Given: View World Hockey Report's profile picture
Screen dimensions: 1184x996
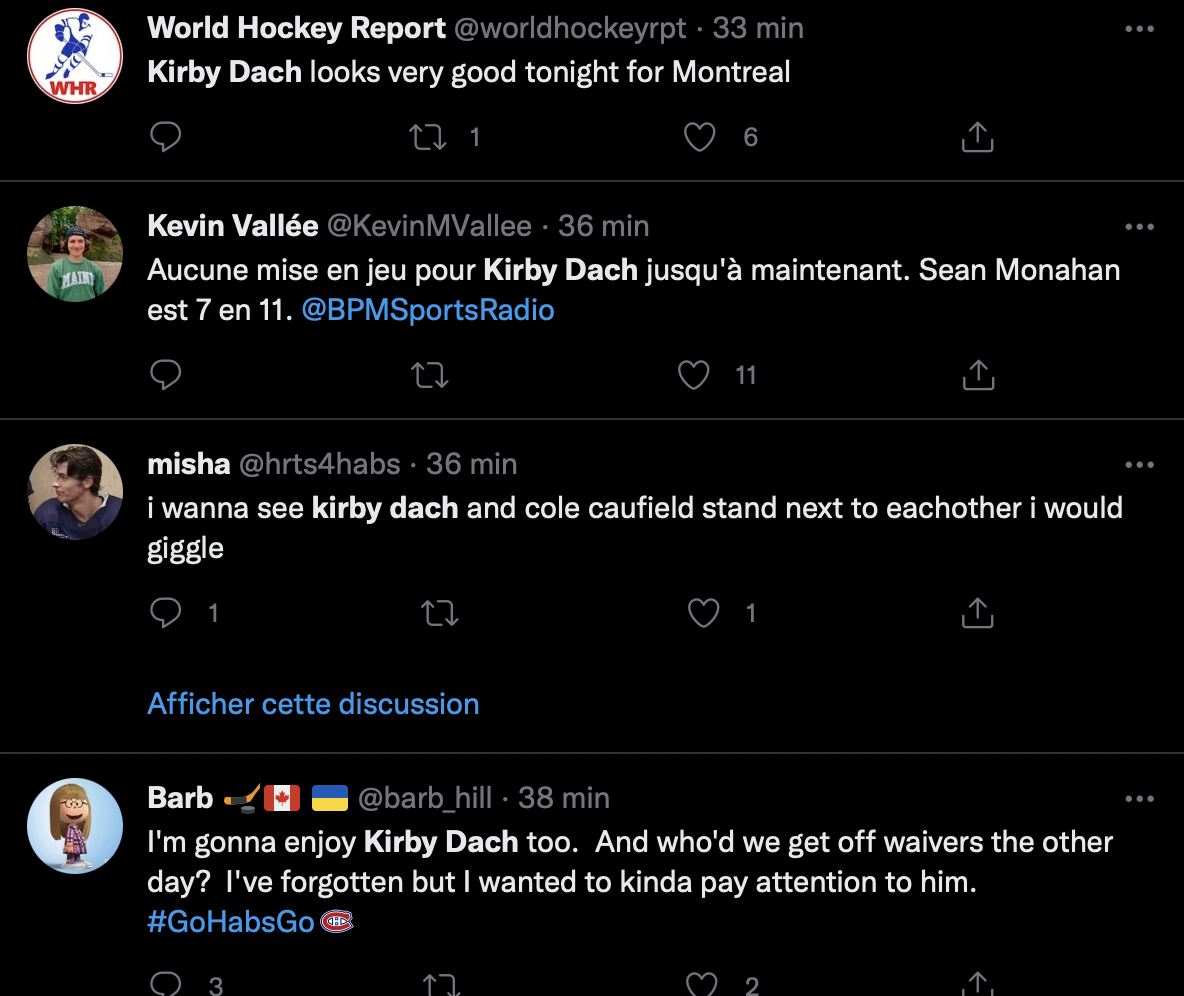Looking at the screenshot, I should pyautogui.click(x=75, y=56).
